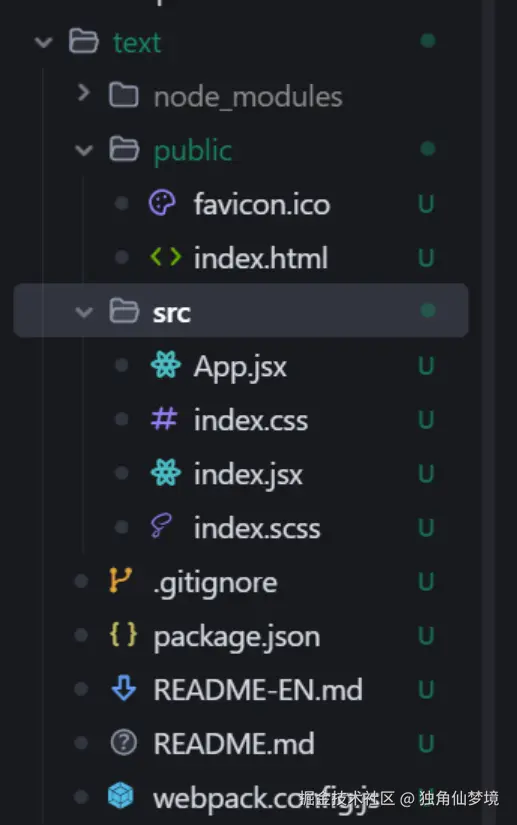Click the curly braces icon beside package.json
Image resolution: width=517 pixels, height=825 pixels.
coord(123,635)
